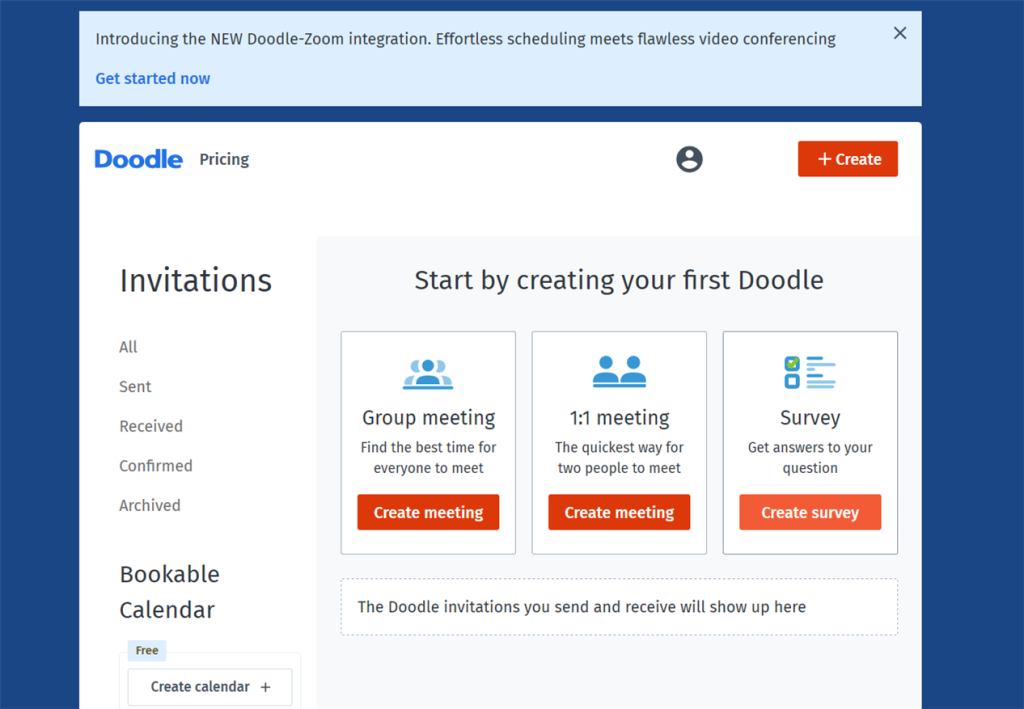Click the user account profile icon
Viewport: 1024px width, 709px height.
tap(689, 159)
